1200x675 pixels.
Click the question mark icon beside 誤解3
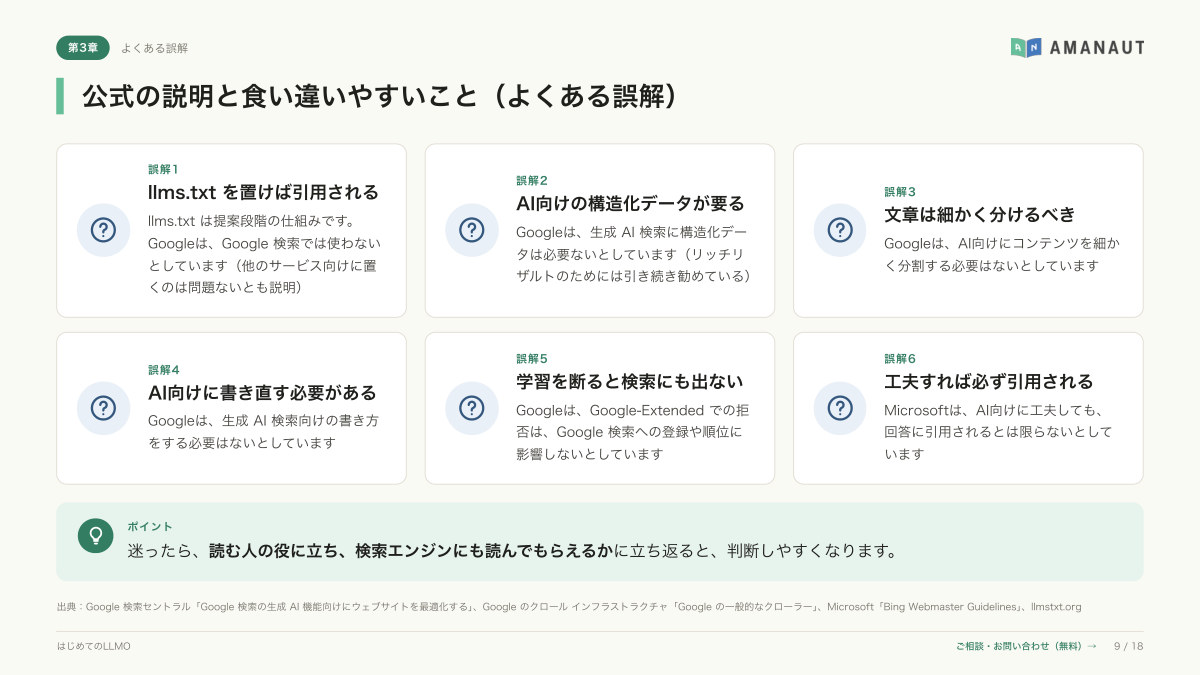point(840,230)
